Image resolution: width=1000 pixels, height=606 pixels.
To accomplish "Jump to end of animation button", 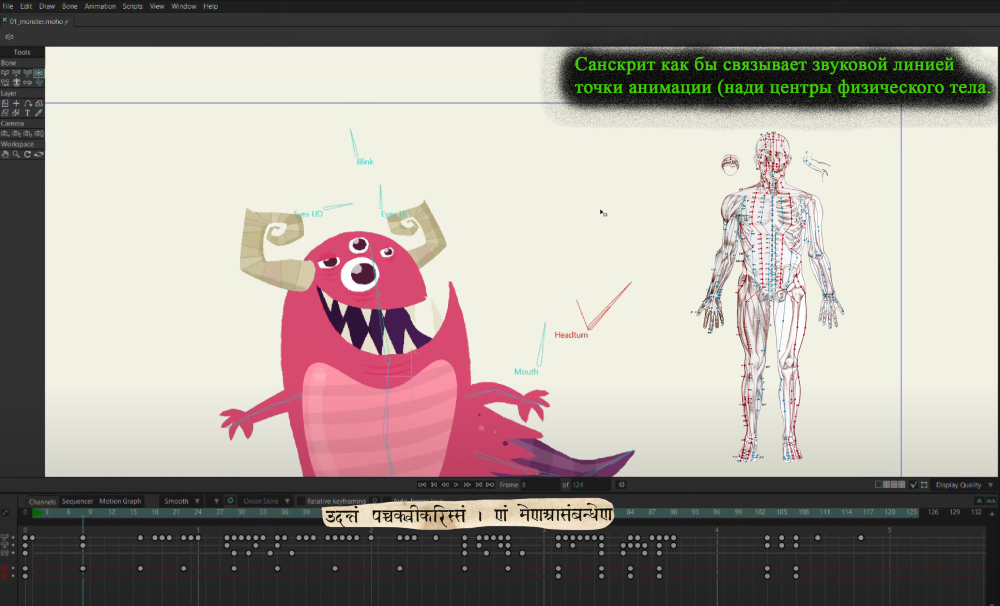I will 490,485.
